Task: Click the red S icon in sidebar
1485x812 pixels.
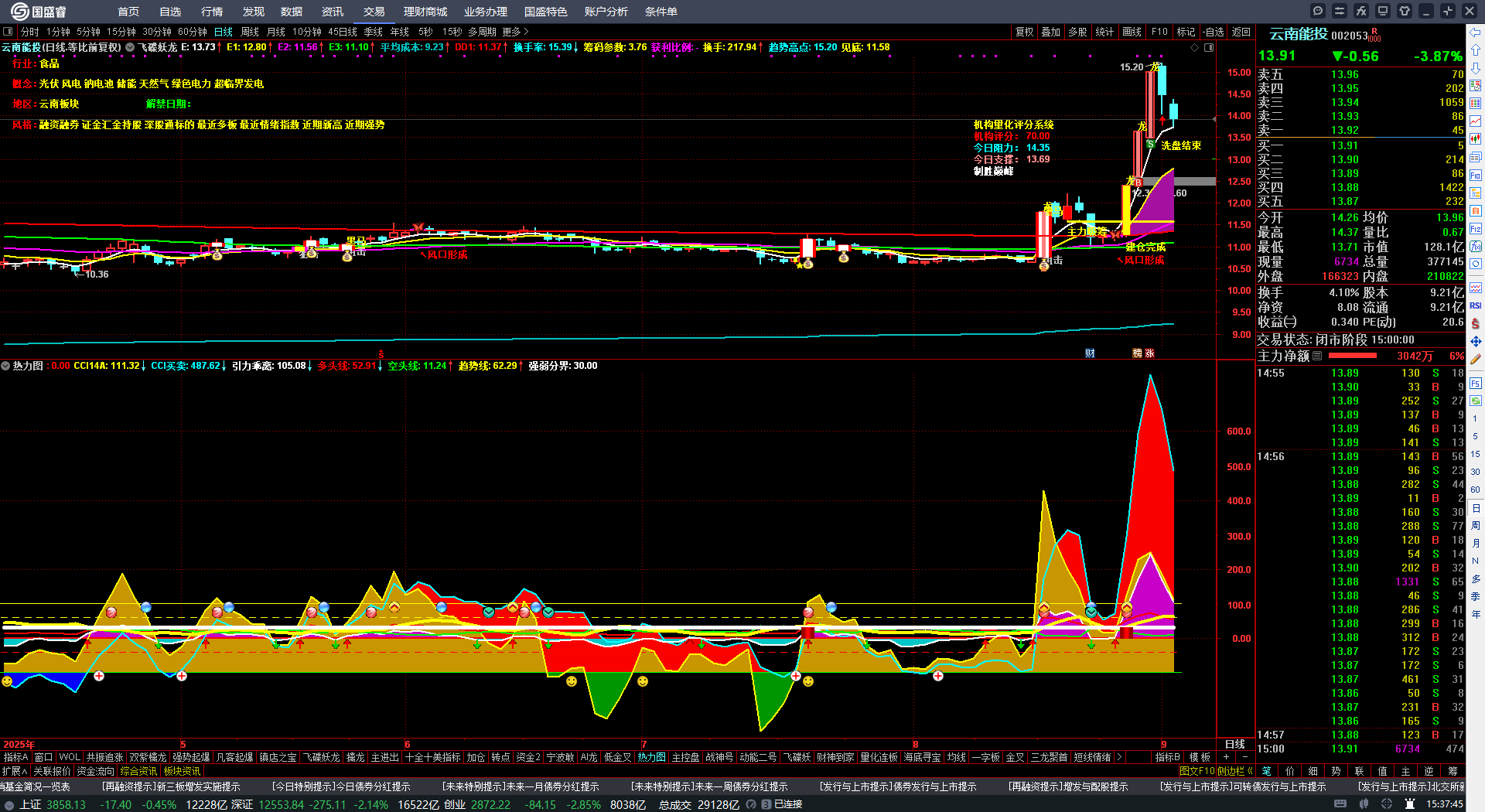Action: (1476, 323)
